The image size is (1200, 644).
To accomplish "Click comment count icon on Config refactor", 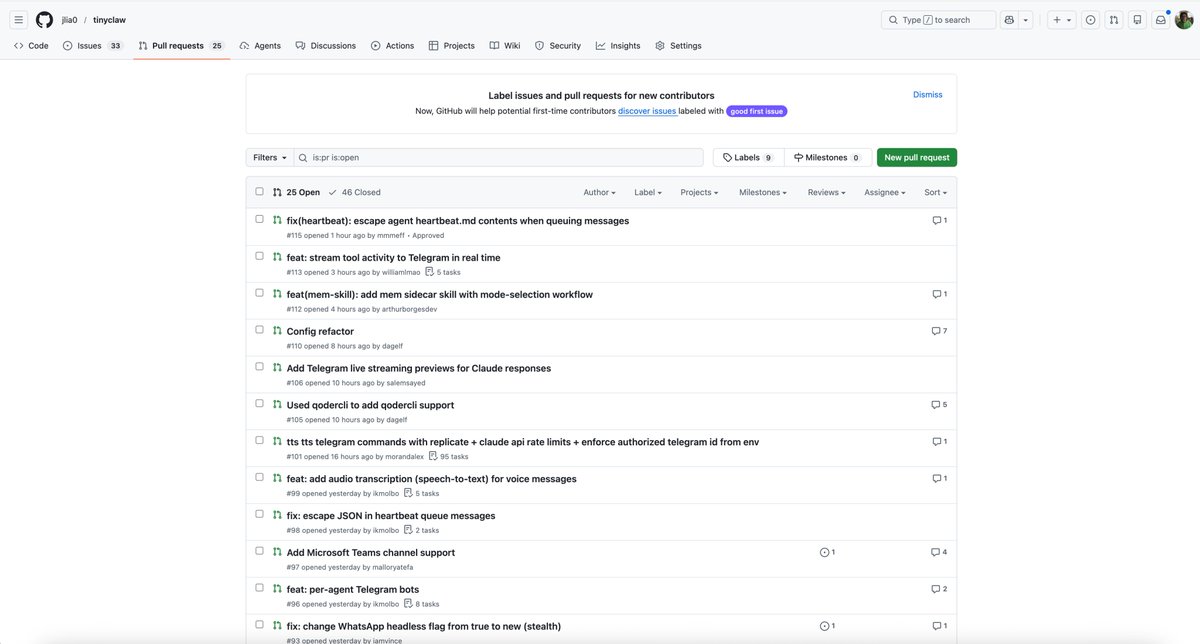I will coord(936,331).
